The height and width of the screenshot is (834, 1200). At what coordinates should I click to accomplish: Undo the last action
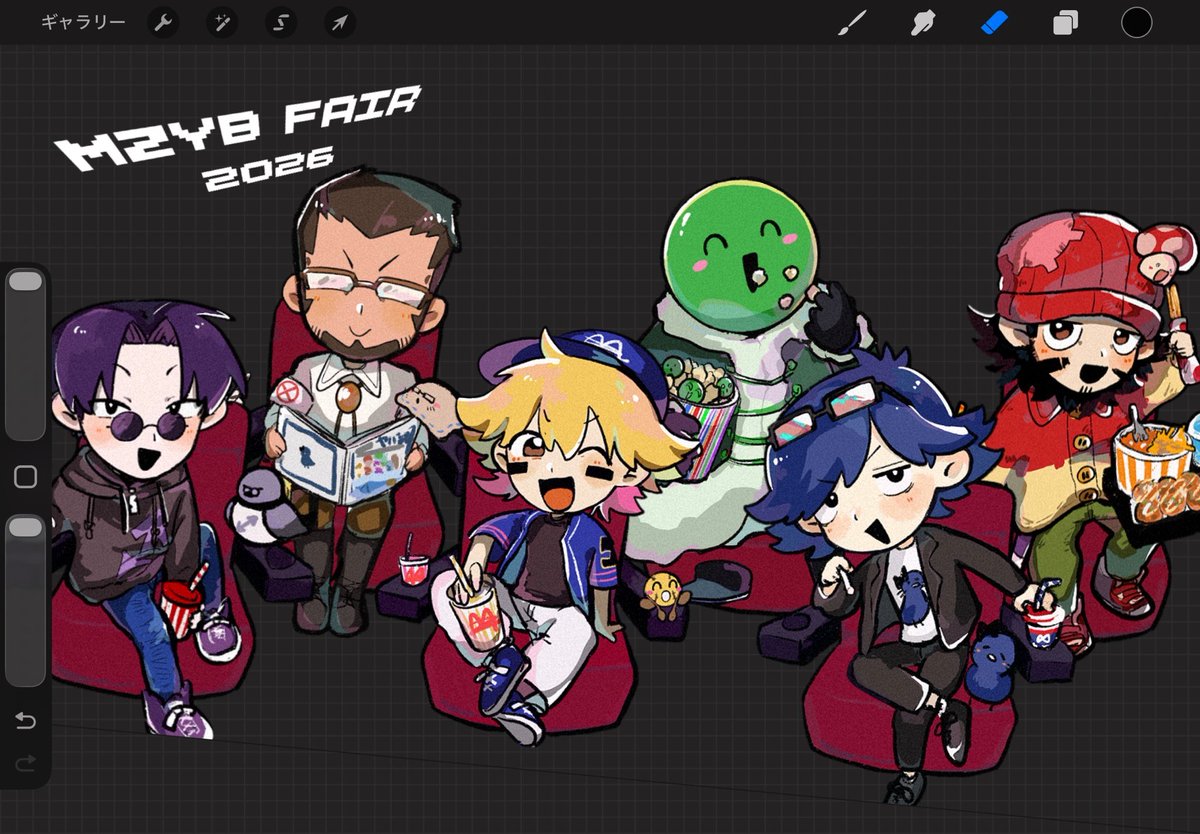pos(25,721)
